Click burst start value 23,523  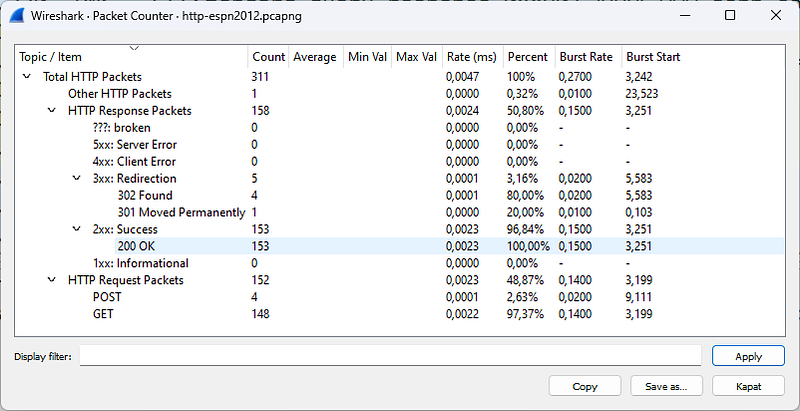642,94
